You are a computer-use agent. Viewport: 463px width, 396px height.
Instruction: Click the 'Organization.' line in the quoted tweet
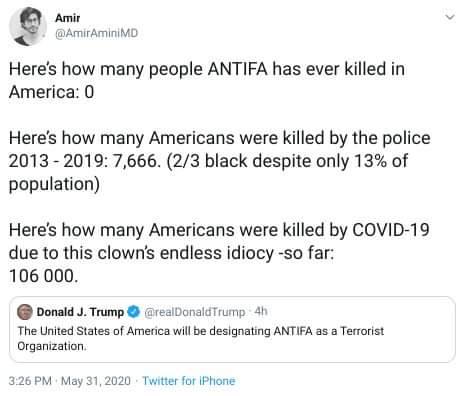(52, 347)
